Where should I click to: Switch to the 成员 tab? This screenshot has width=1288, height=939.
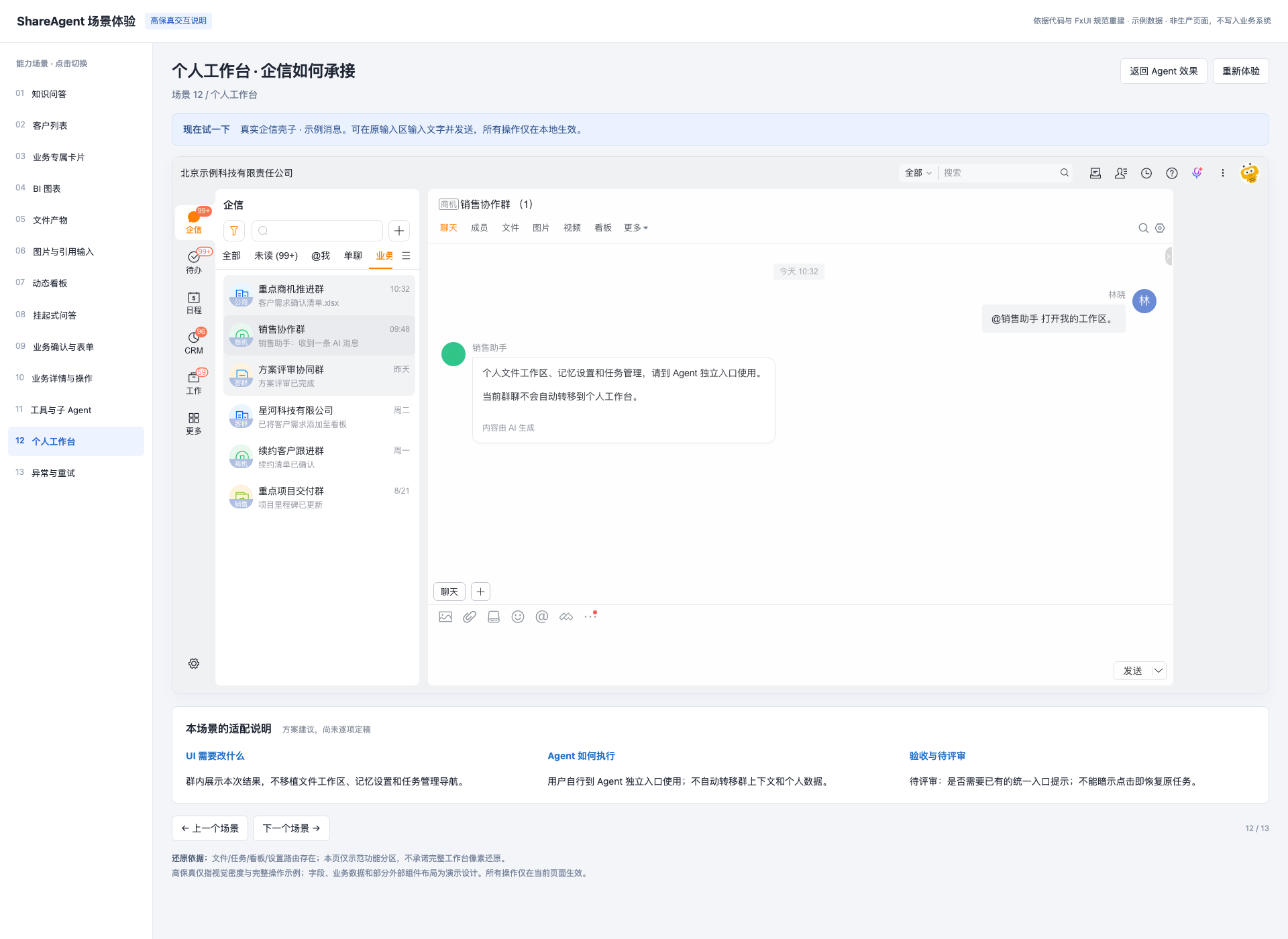(x=479, y=228)
